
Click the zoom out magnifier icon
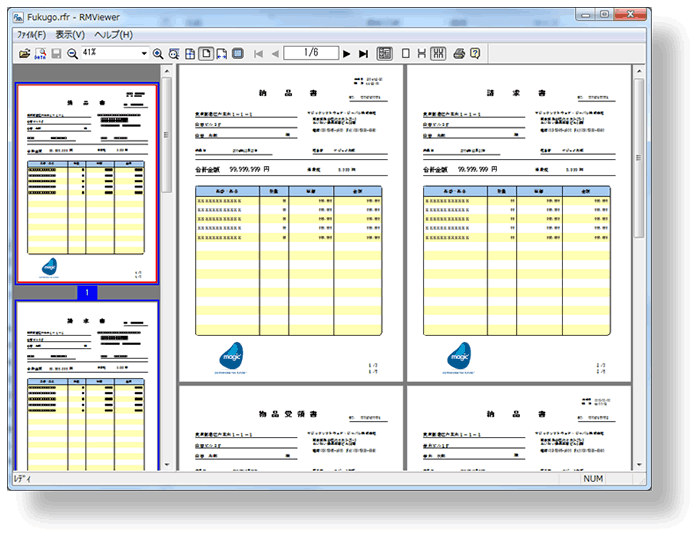coord(72,53)
